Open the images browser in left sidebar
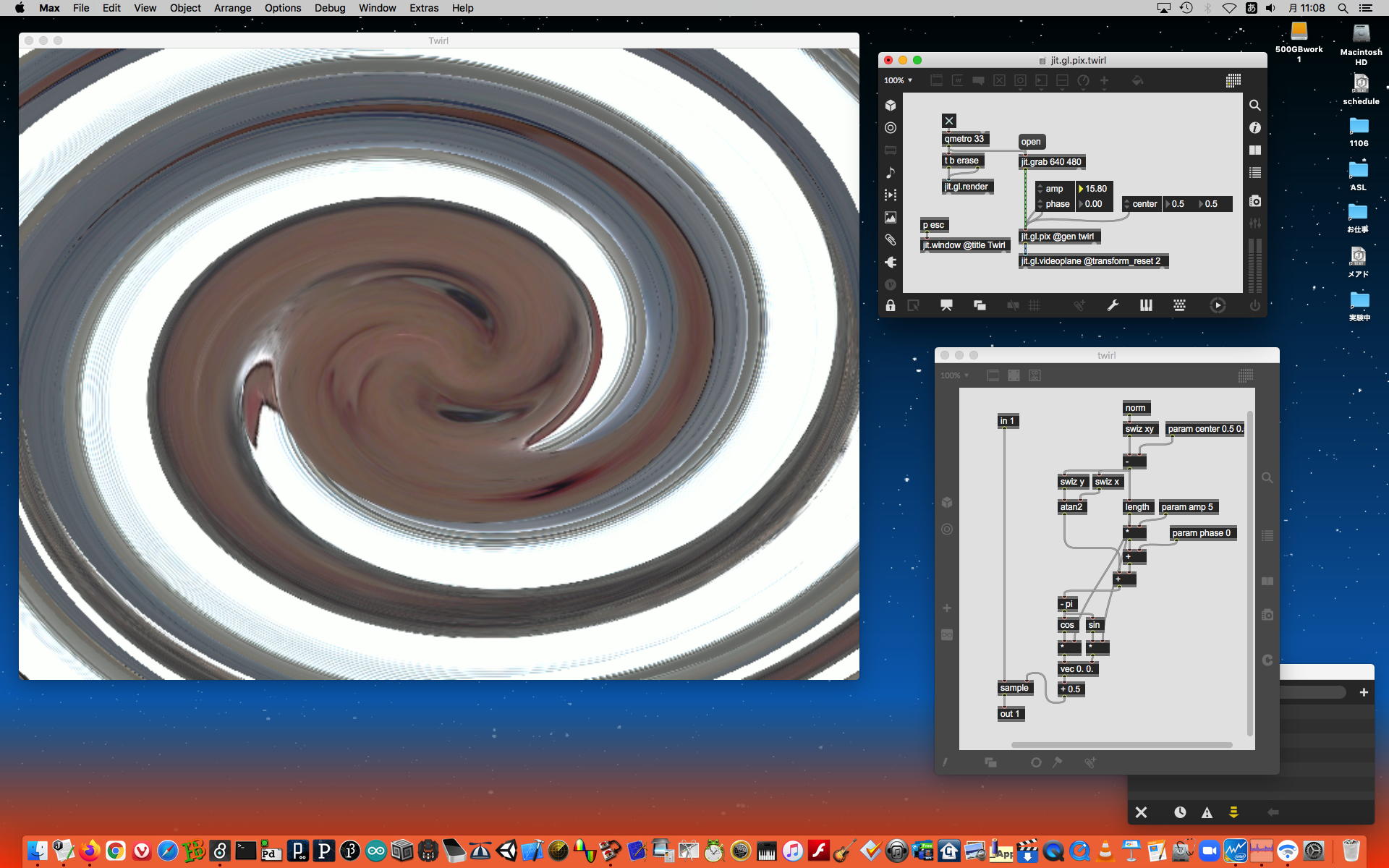The width and height of the screenshot is (1389, 868). click(x=891, y=217)
